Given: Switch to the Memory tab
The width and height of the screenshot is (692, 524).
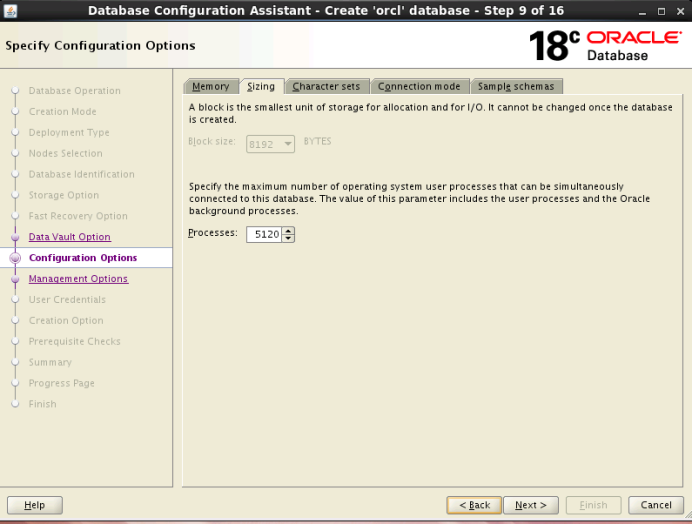Looking at the screenshot, I should point(211,86).
